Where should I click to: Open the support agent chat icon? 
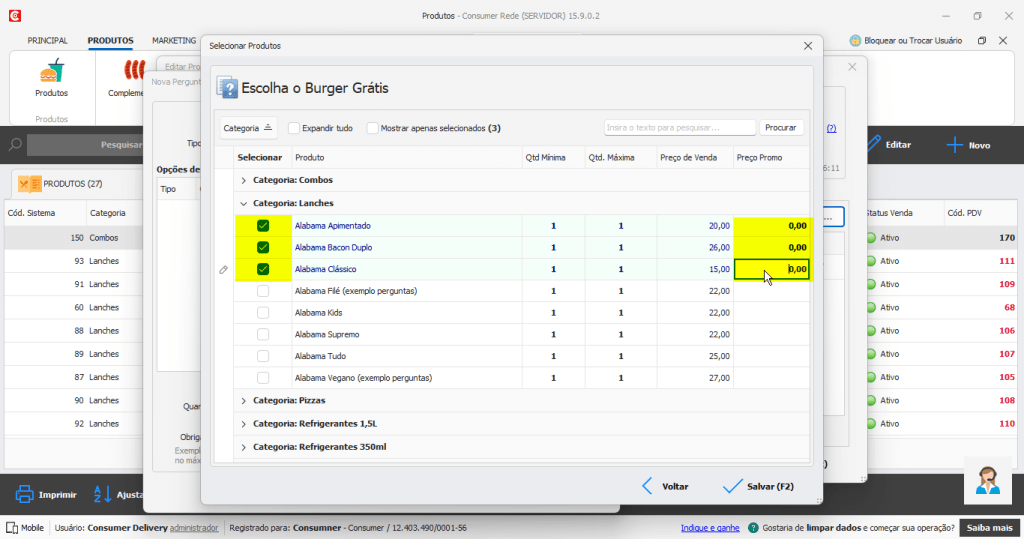coord(987,481)
